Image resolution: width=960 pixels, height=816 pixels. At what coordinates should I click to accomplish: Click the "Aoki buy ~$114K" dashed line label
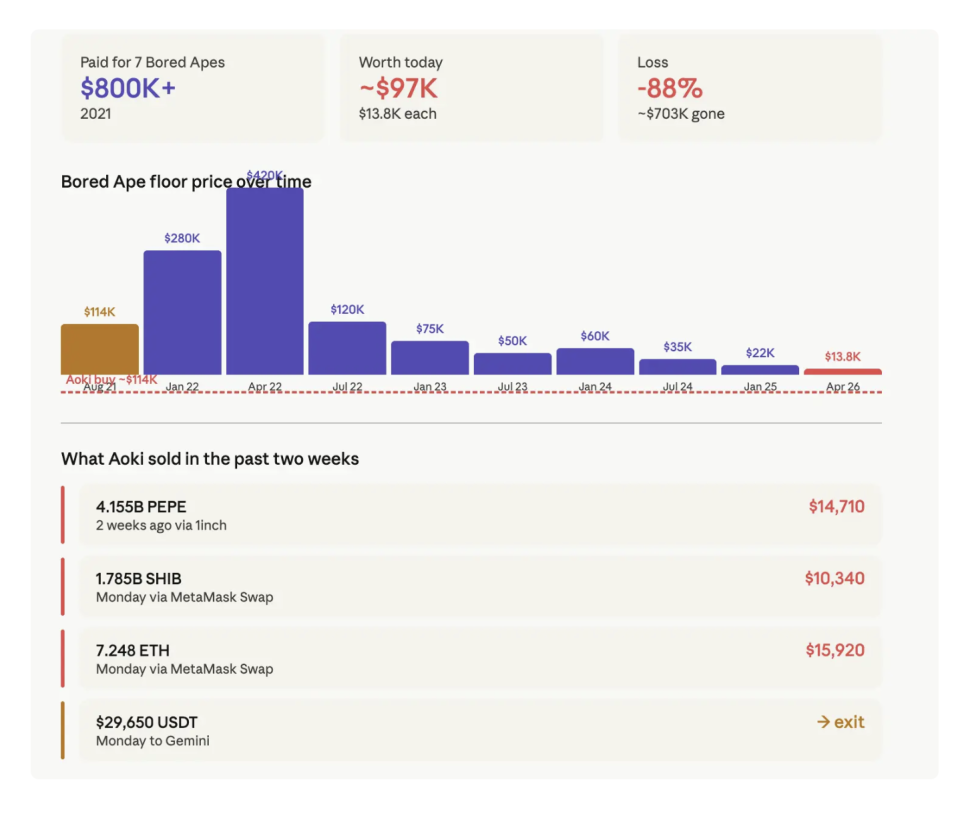coord(112,380)
